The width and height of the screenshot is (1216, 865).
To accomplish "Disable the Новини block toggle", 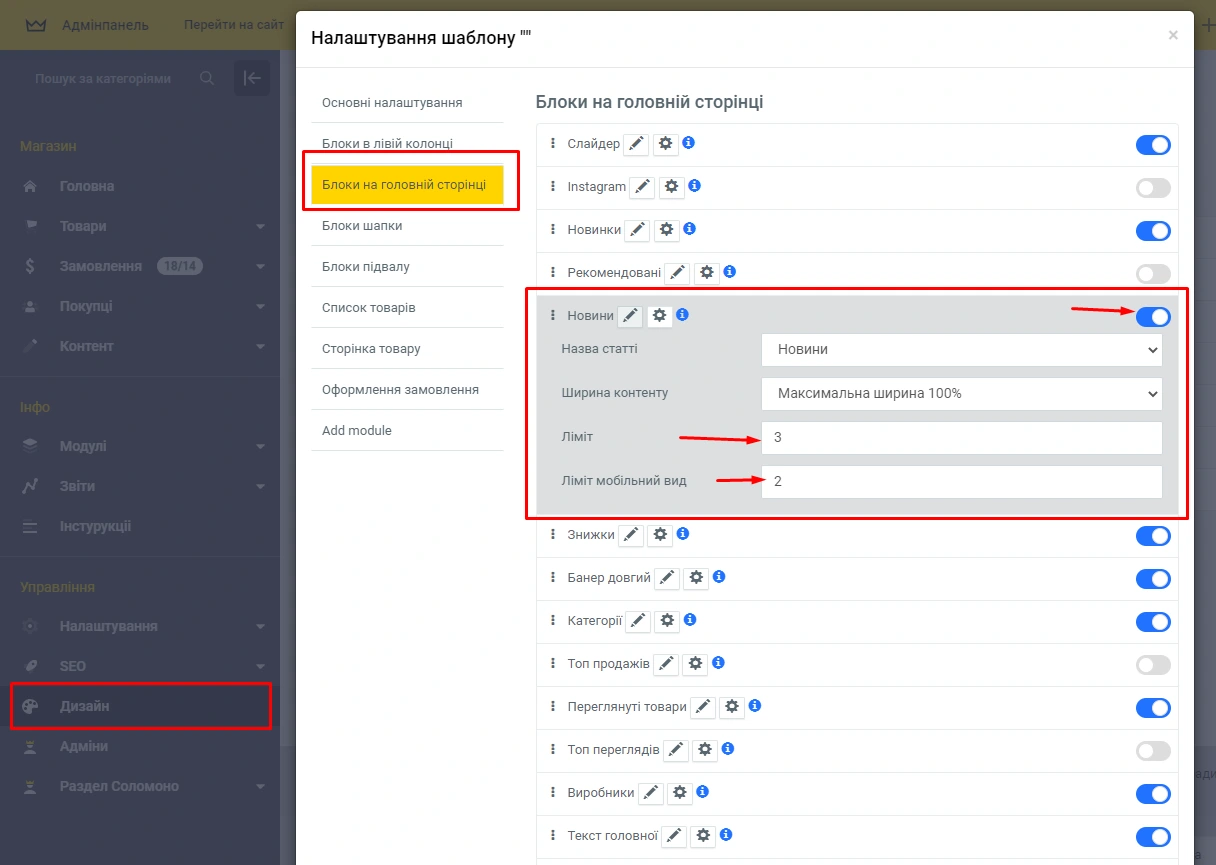I will point(1152,317).
